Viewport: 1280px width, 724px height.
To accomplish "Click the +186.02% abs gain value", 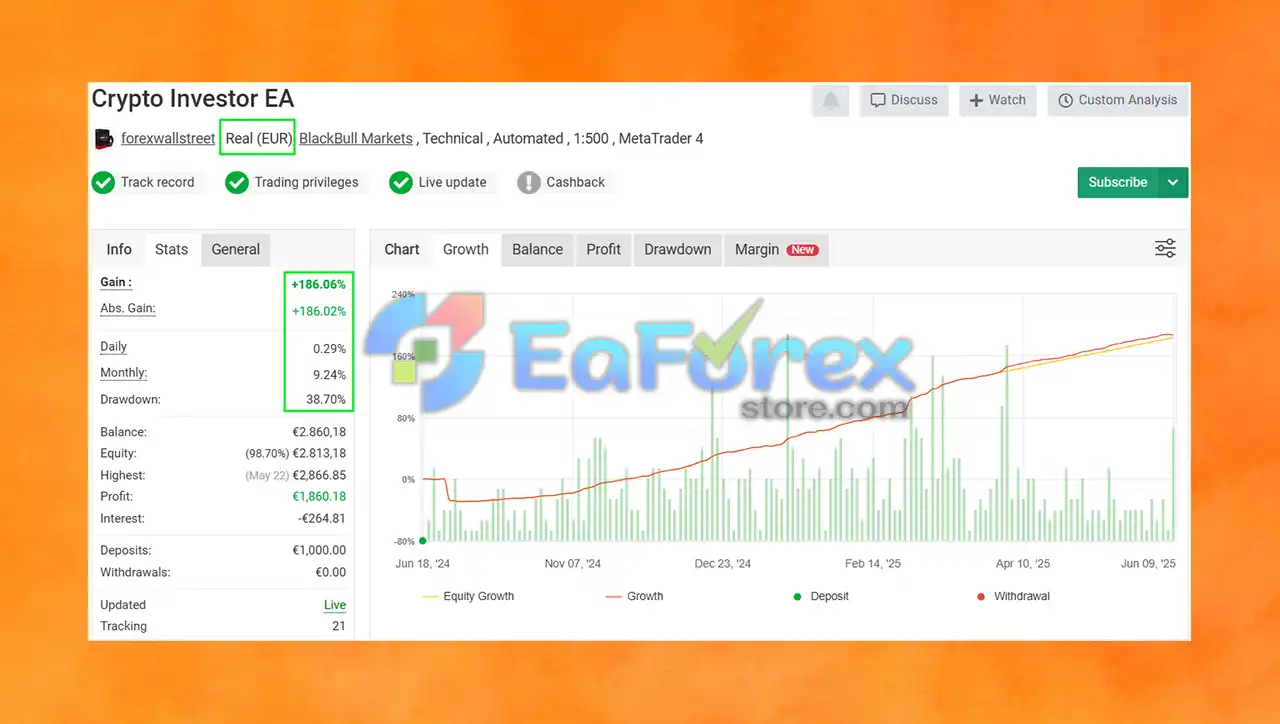I will click(x=319, y=311).
